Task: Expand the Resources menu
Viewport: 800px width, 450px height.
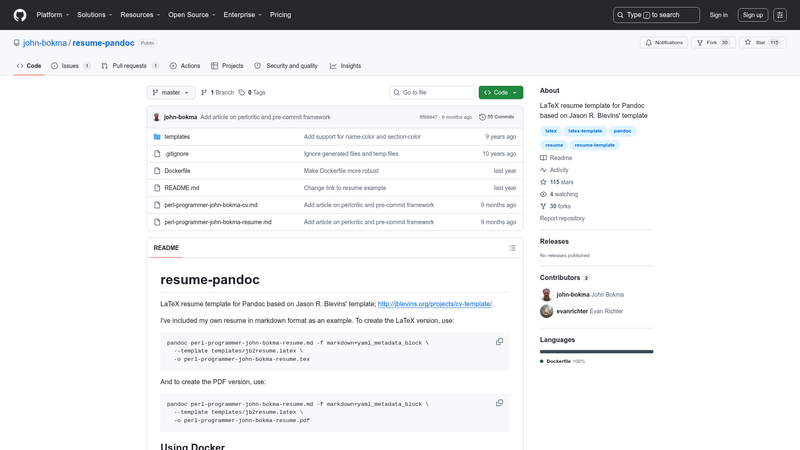Action: 140,15
